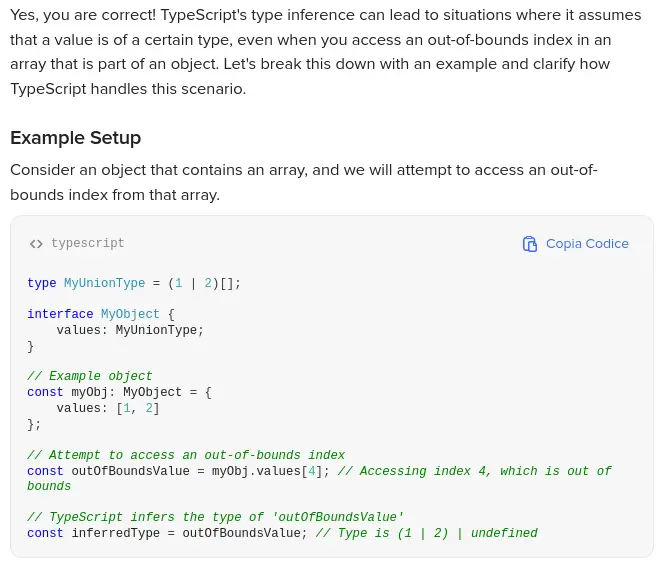Click the type MyUnionType declaration line
This screenshot has width=665, height=564.
click(134, 284)
